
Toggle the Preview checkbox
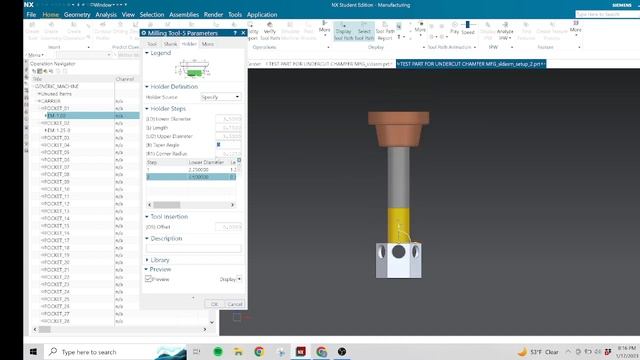149,279
